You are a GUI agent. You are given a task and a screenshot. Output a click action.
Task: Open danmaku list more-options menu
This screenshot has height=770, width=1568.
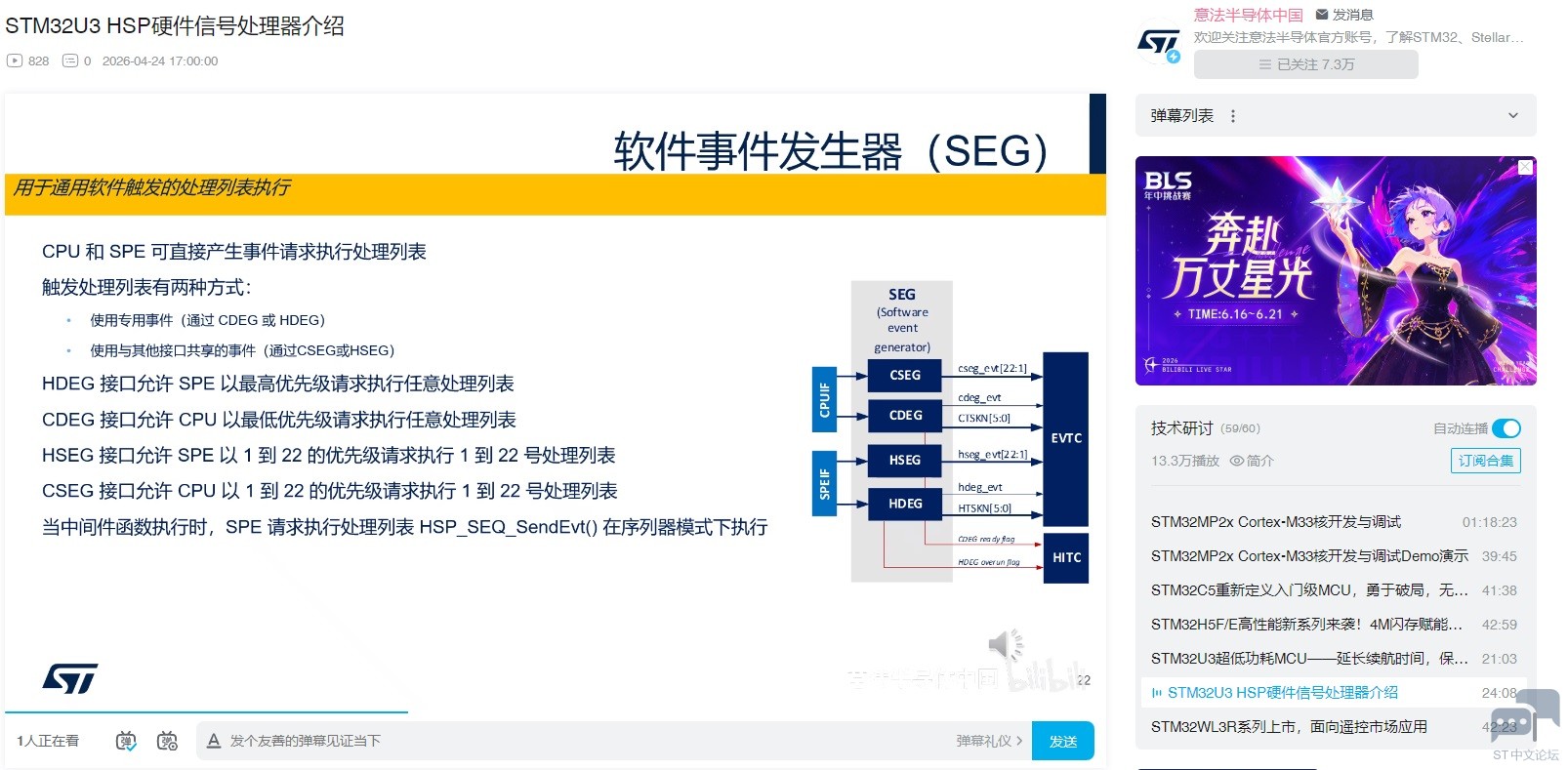click(x=1233, y=116)
